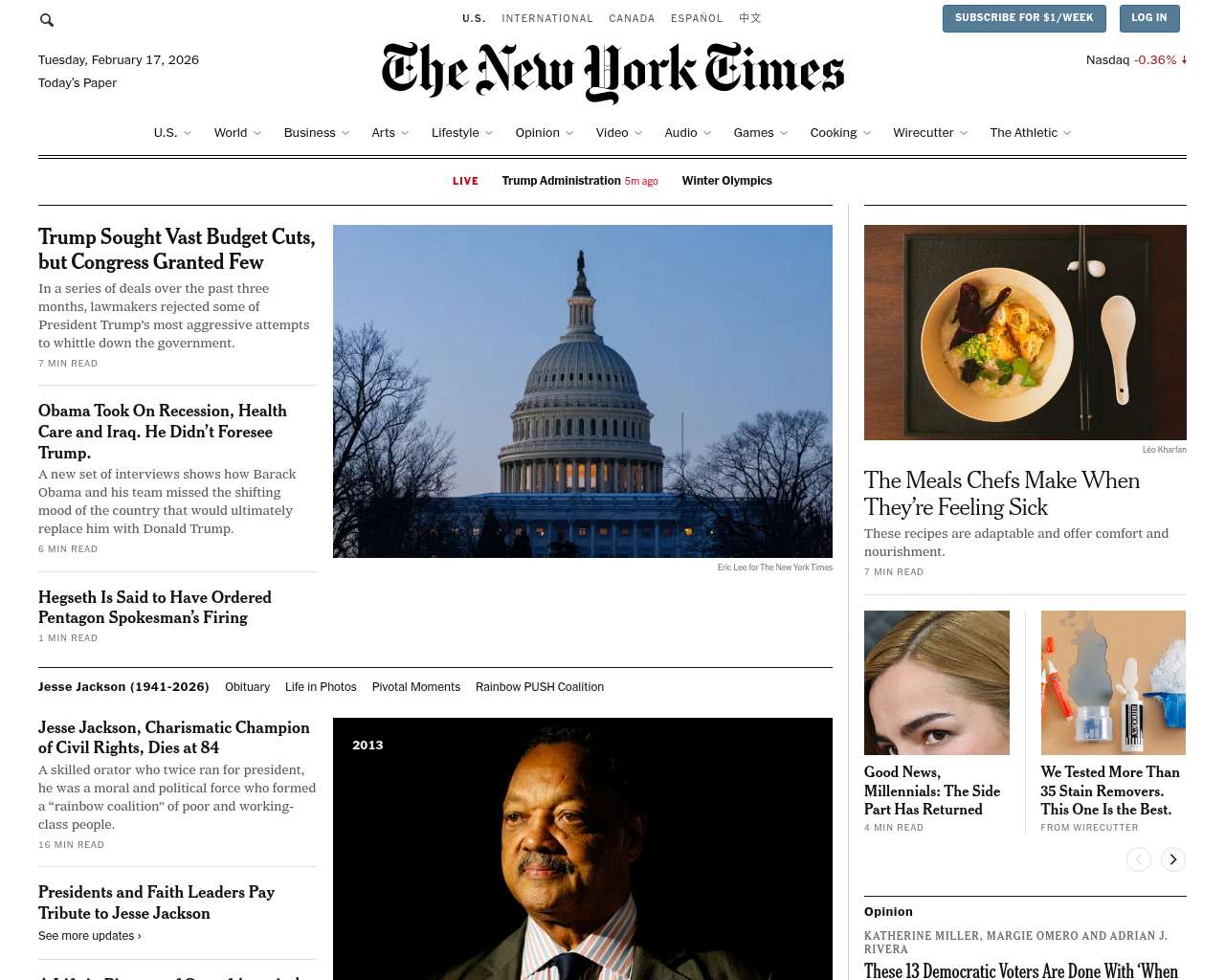Click the Log In button

(1148, 18)
